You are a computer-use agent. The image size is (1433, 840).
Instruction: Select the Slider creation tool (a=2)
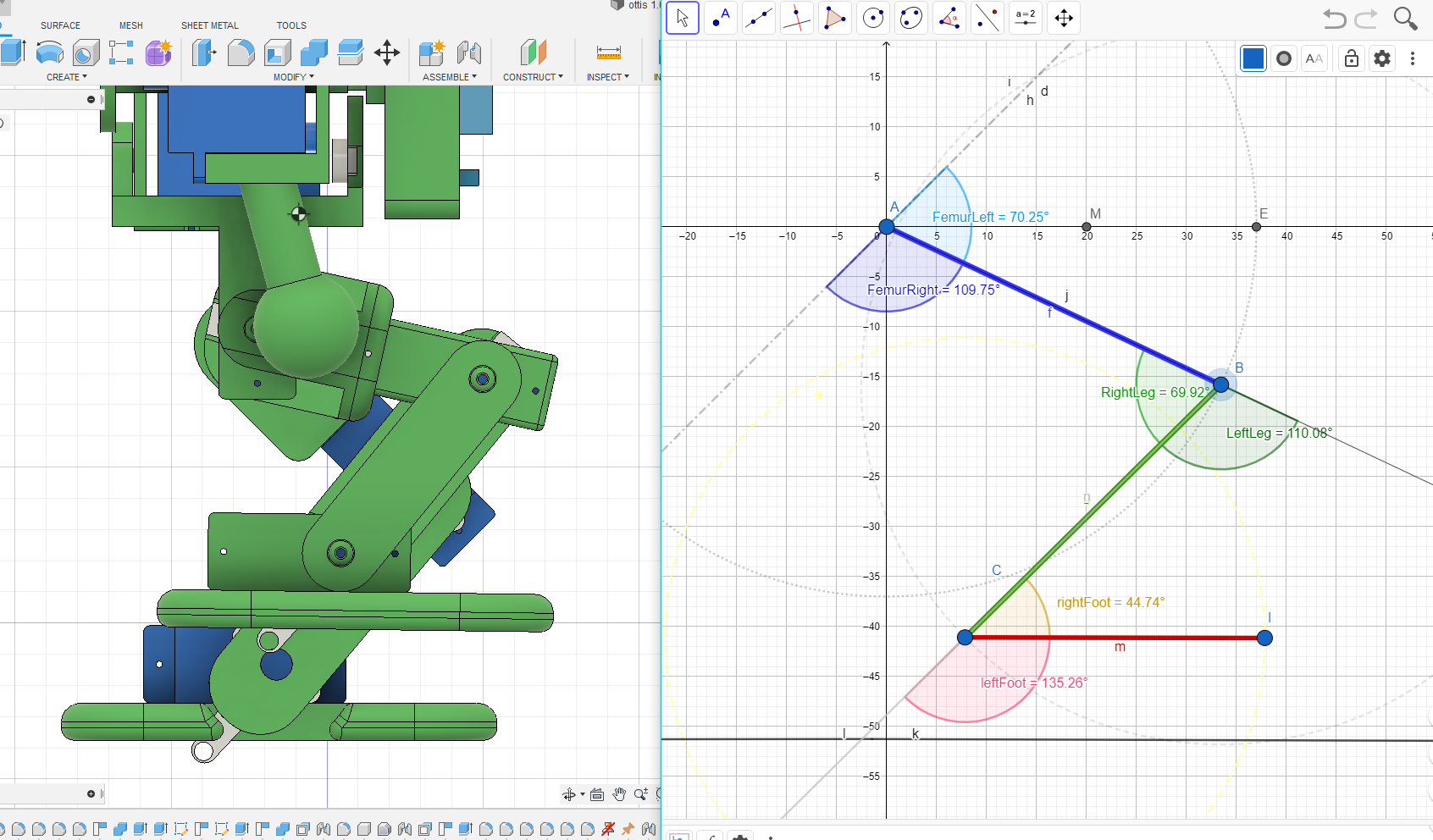(1026, 17)
